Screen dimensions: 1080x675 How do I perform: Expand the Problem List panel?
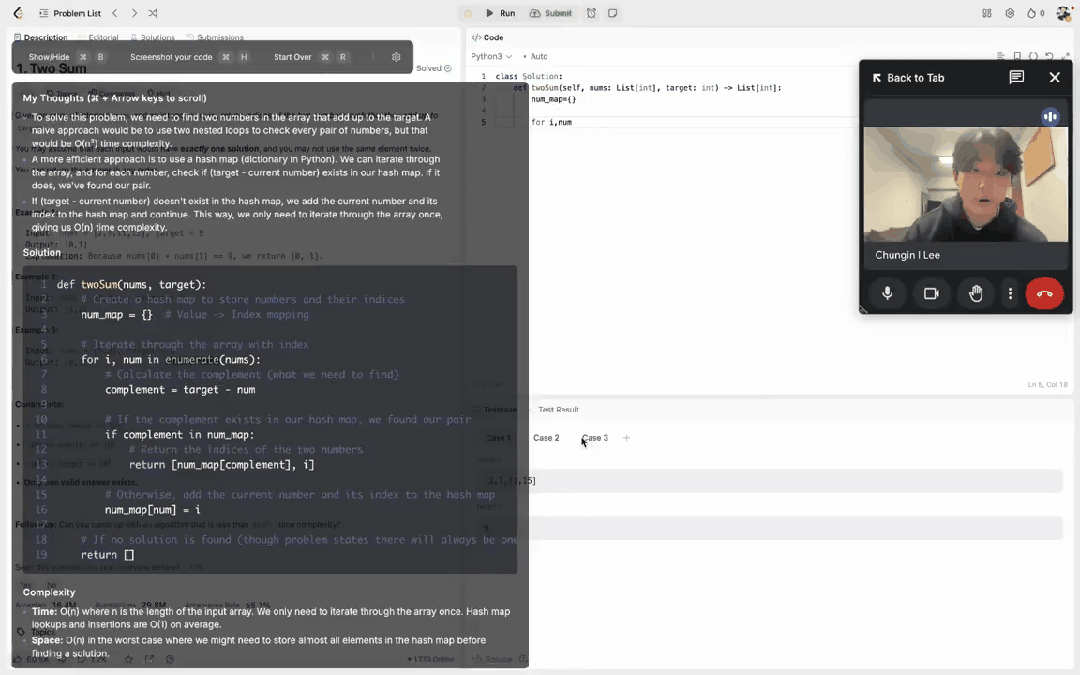coord(70,13)
